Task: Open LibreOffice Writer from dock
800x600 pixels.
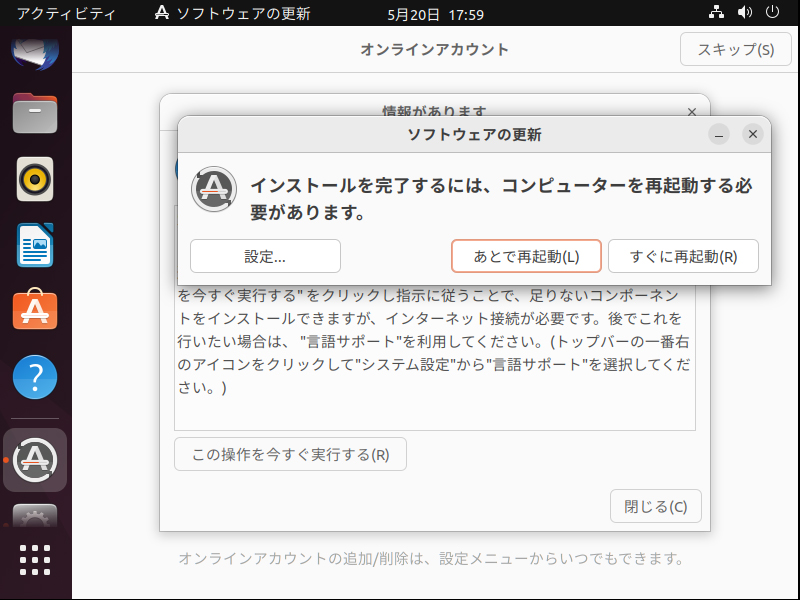Action: pyautogui.click(x=35, y=245)
